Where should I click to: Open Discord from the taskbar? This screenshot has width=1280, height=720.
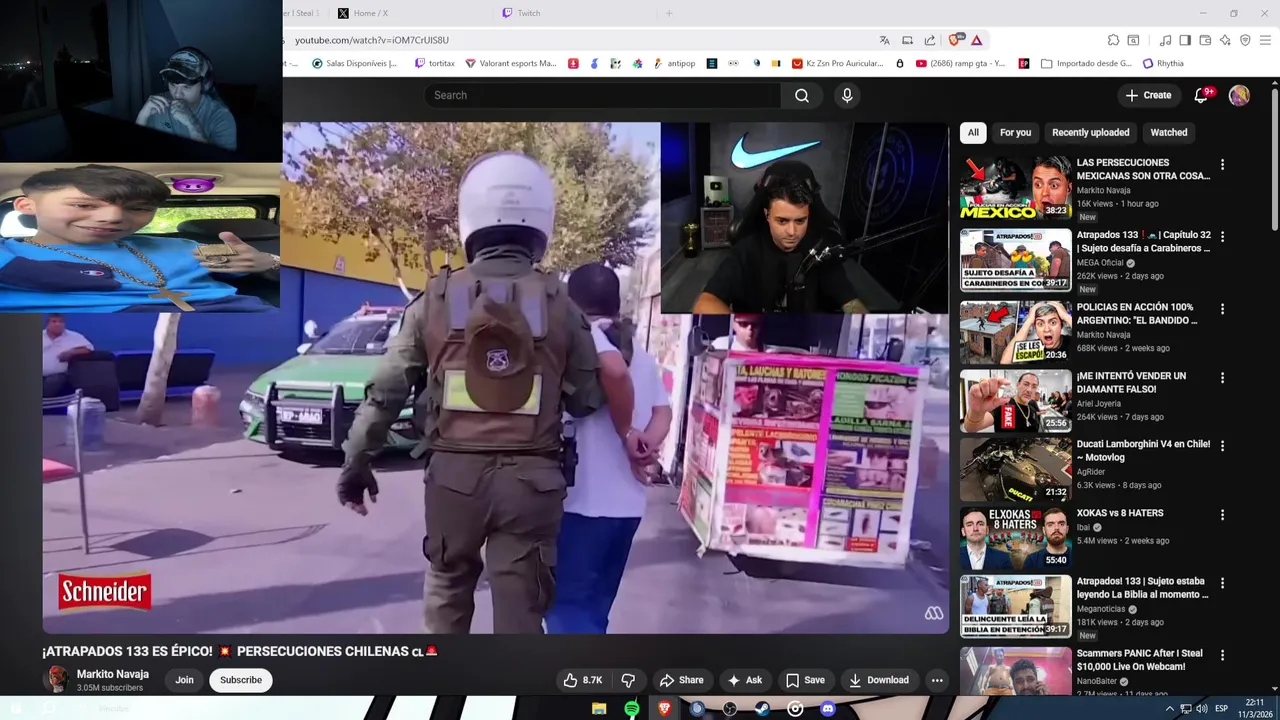click(827, 708)
